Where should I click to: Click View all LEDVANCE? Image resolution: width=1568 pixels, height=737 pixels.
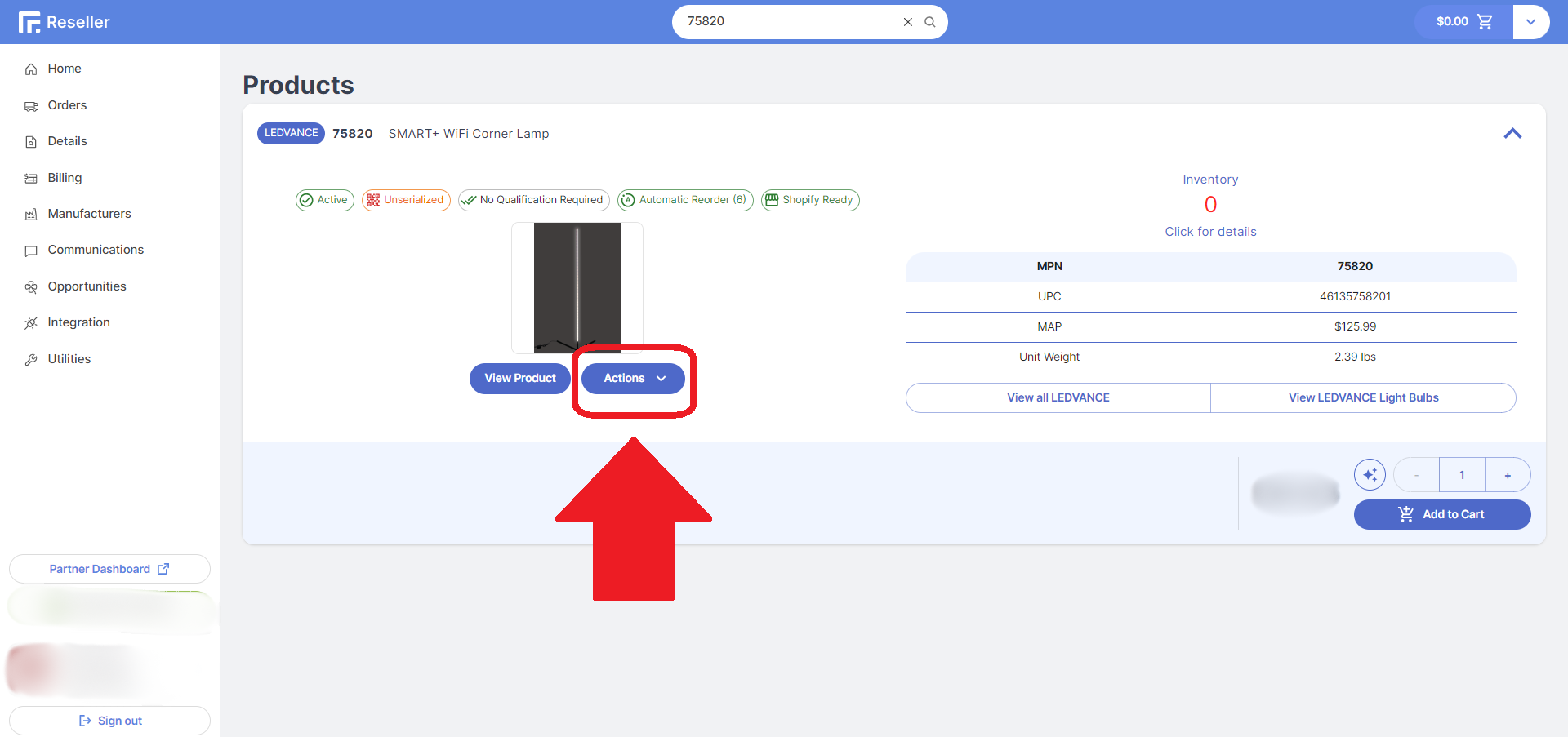click(1058, 398)
